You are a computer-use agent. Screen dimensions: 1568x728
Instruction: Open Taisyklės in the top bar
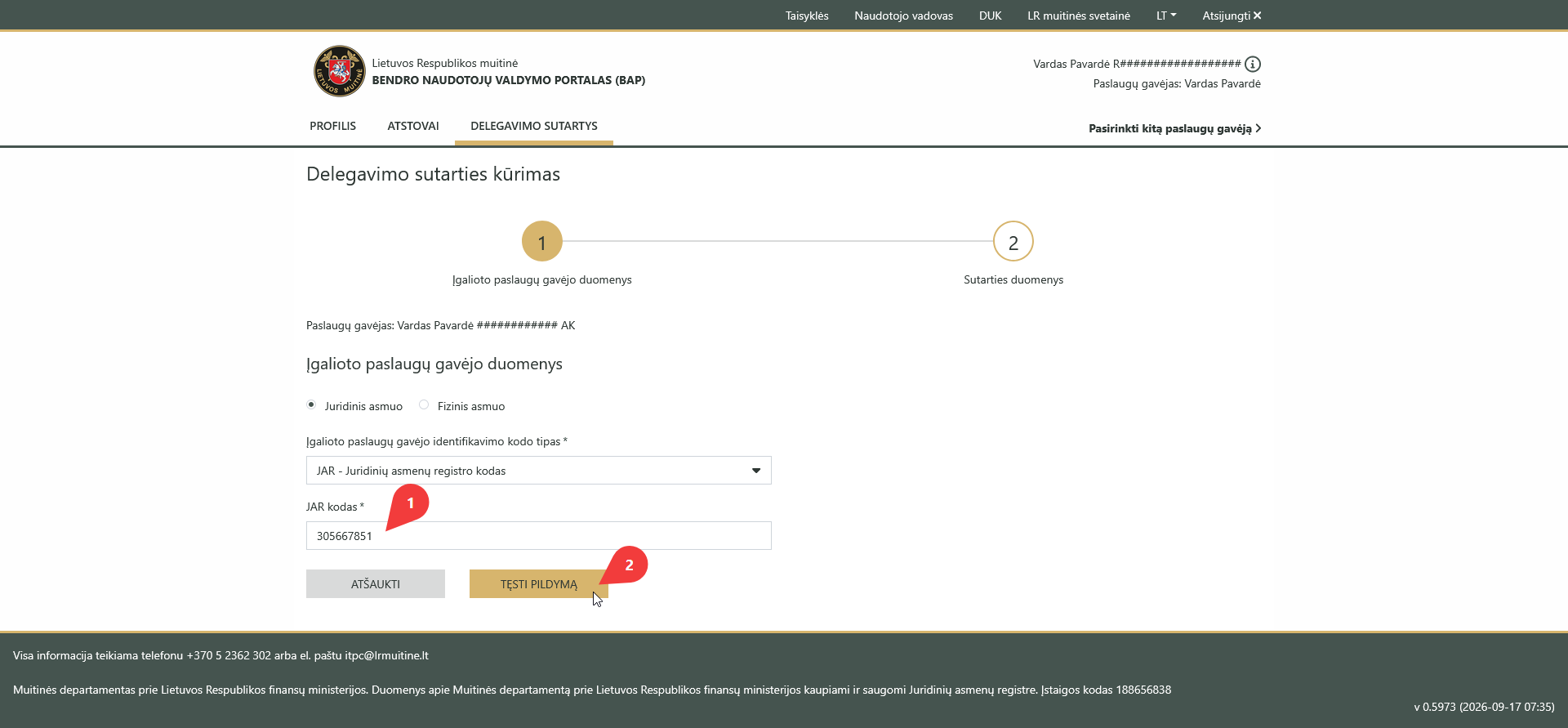pos(807,16)
